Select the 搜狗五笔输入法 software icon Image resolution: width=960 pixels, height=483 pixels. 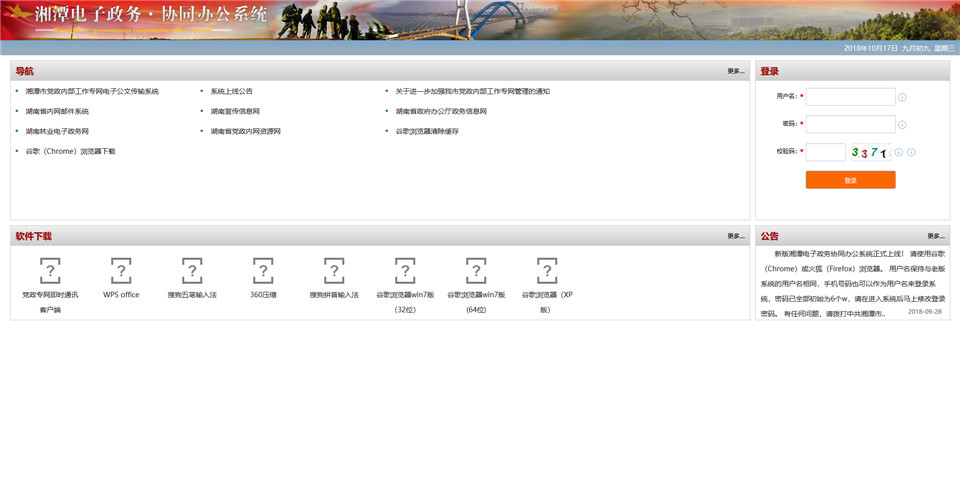pyautogui.click(x=192, y=270)
